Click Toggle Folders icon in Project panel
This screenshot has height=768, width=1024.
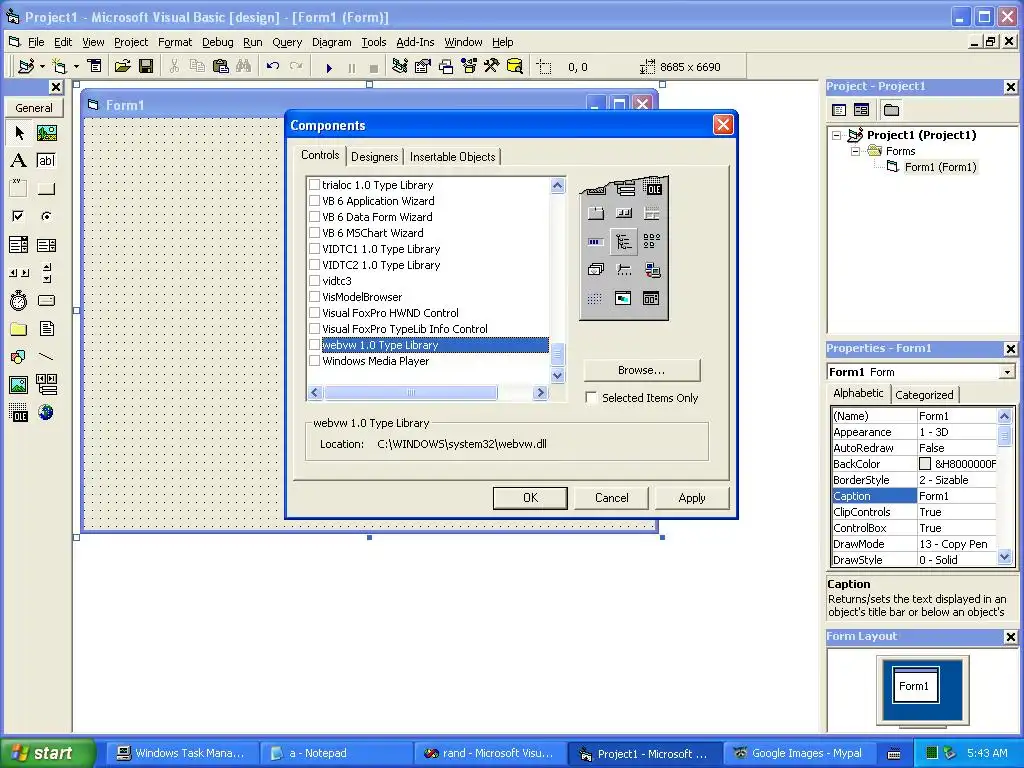[891, 110]
